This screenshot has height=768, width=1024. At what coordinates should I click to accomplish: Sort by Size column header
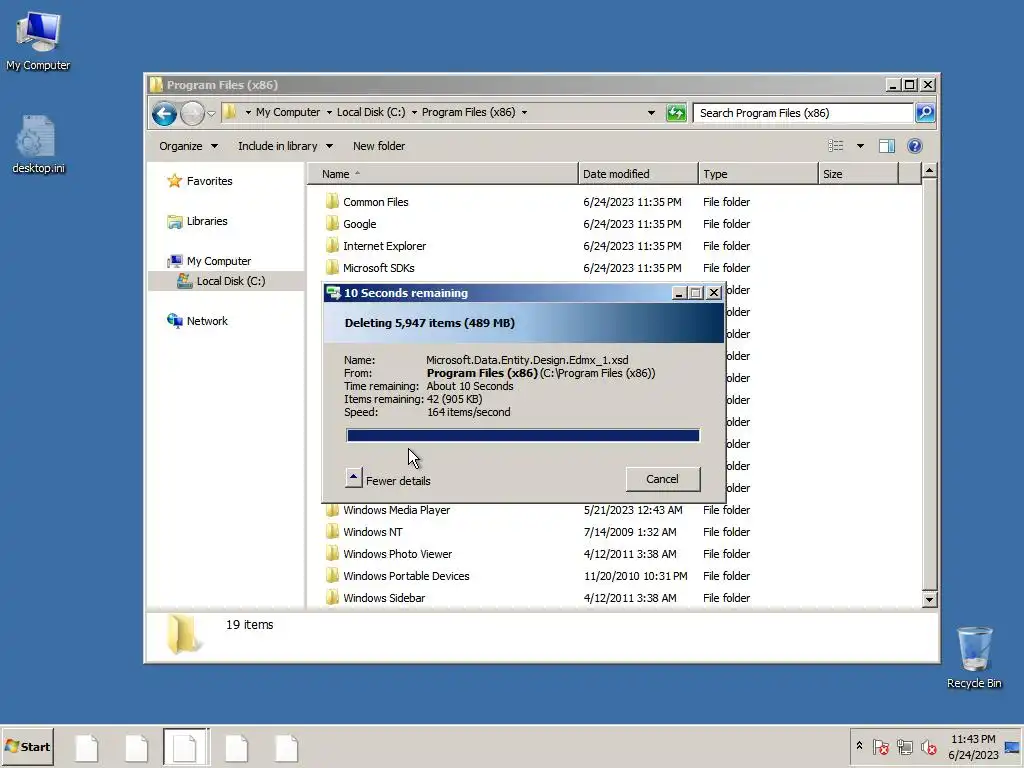point(859,174)
